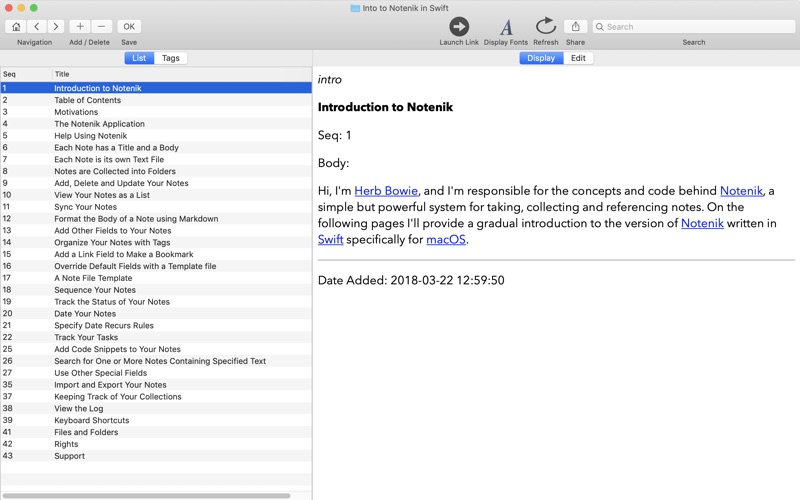The width and height of the screenshot is (800, 500).
Task: Select 'Keeping Track of Your Collections'
Action: click(156, 396)
